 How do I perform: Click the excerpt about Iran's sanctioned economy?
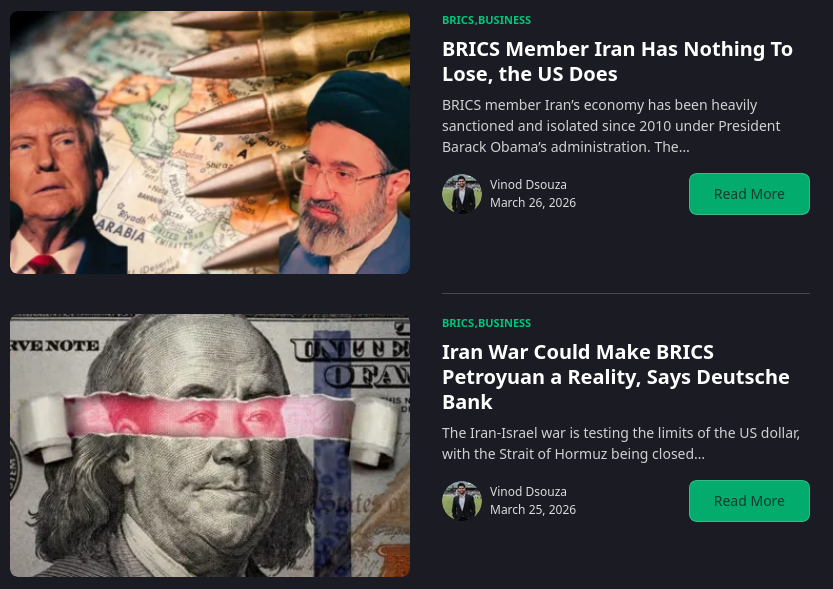coord(611,126)
